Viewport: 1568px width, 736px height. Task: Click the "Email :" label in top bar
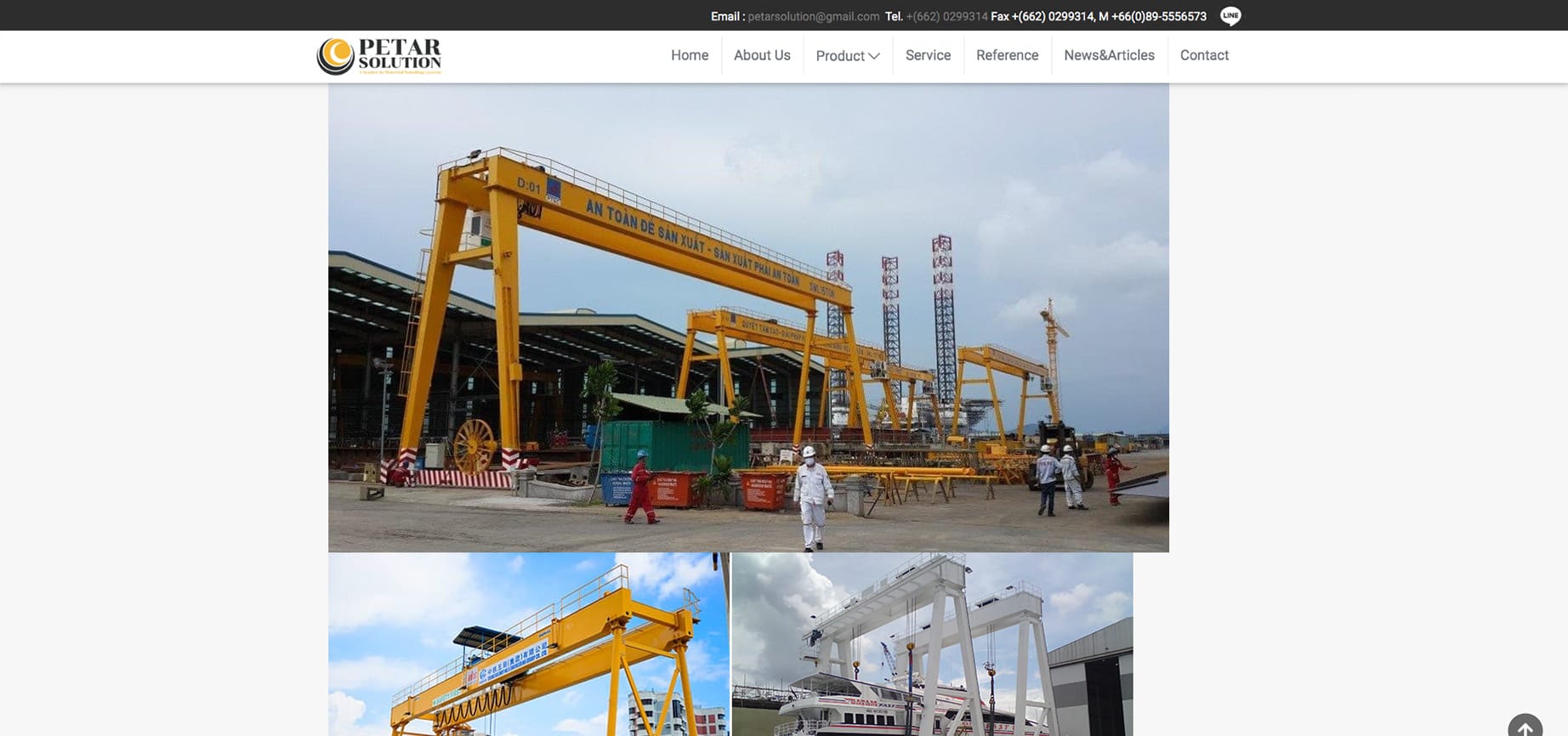click(728, 16)
